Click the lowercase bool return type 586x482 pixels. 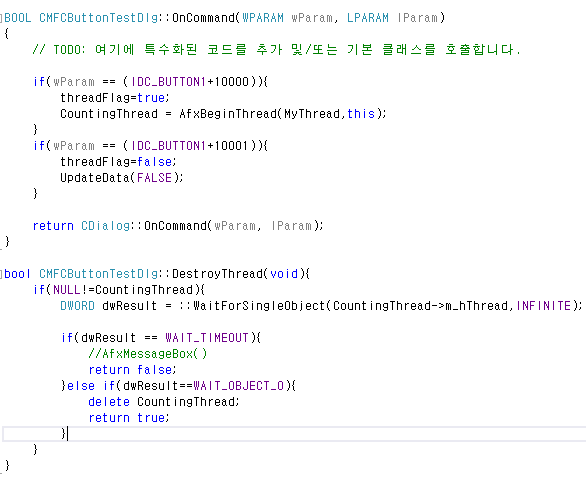click(x=18, y=274)
